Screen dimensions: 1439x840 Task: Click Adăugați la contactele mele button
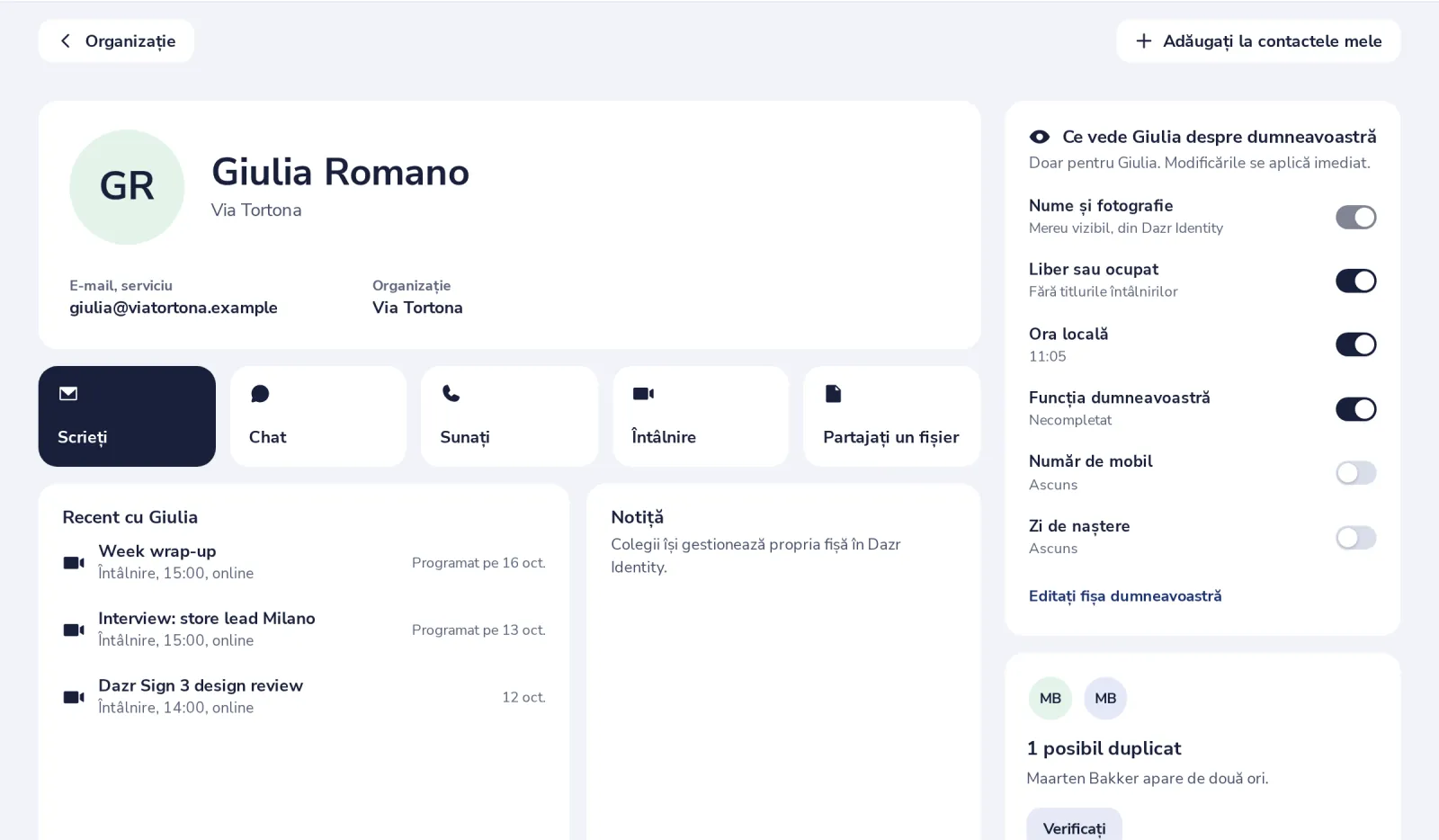(x=1258, y=41)
